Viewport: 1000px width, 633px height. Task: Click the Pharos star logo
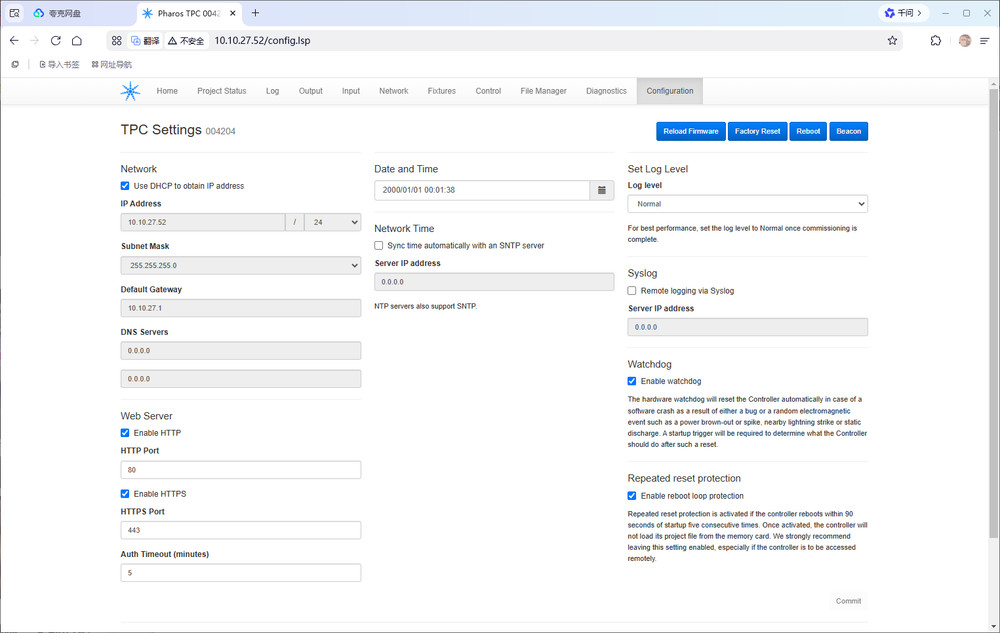click(131, 91)
